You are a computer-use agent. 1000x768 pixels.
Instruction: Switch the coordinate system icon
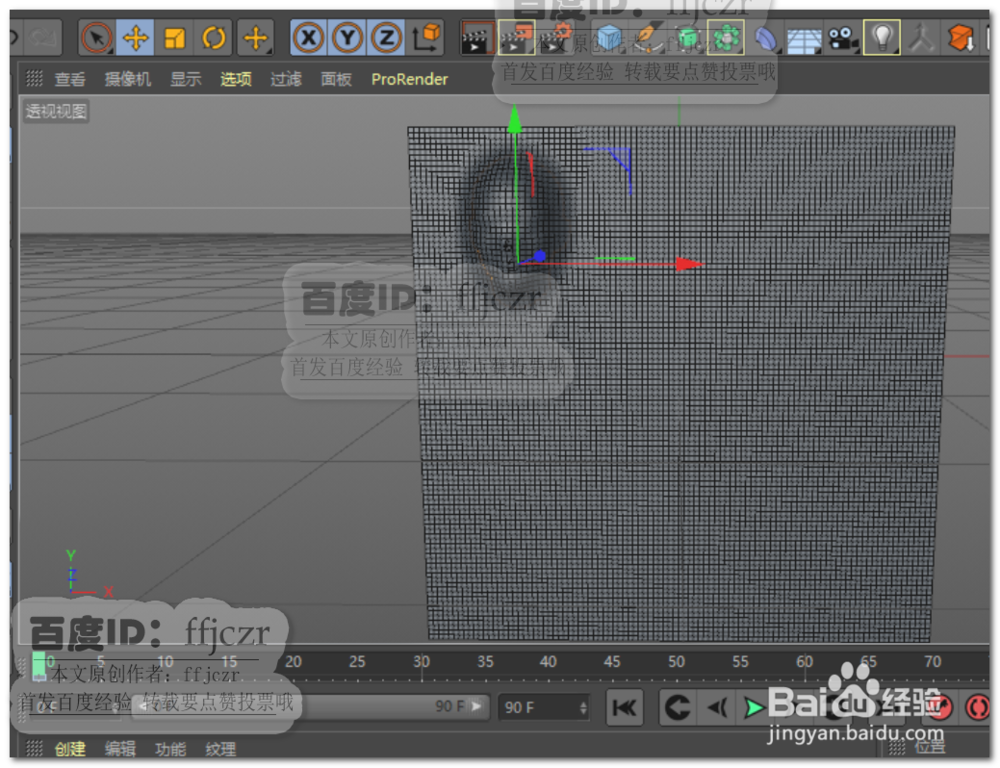427,38
